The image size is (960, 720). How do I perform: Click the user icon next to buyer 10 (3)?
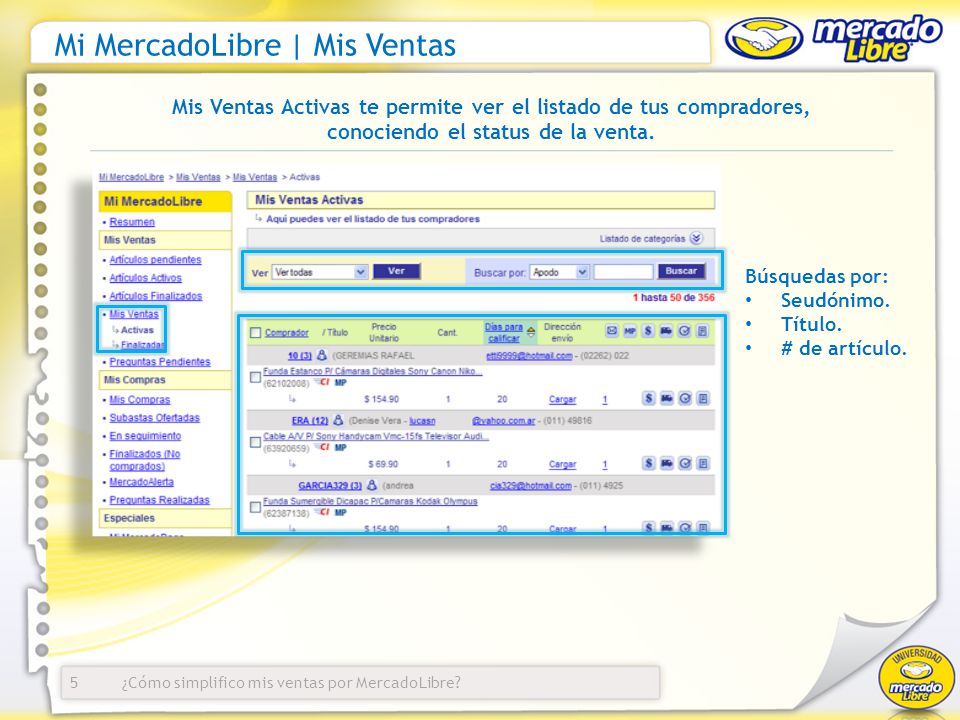(322, 355)
